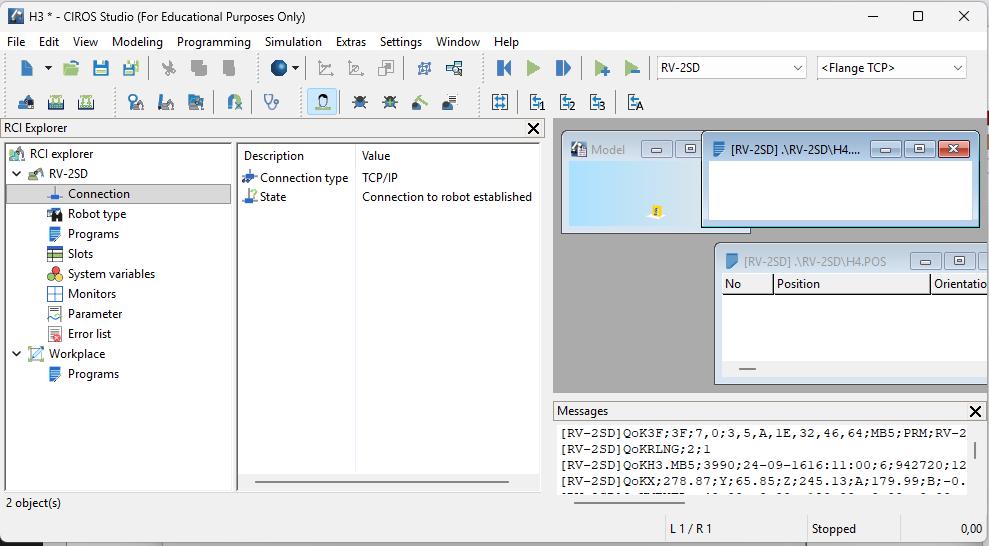The image size is (989, 546).
Task: Click the play with minus icon
Action: [631, 68]
